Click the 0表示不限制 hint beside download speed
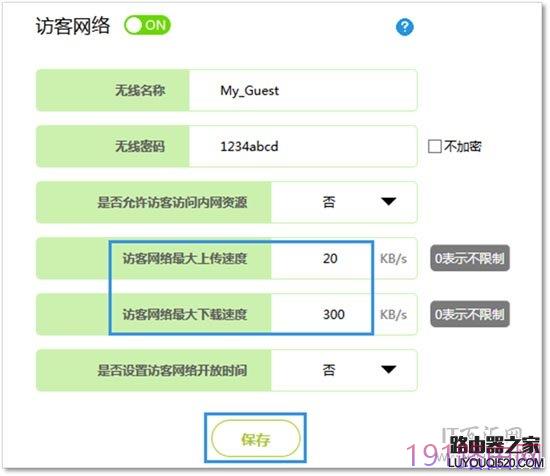Image resolution: width=550 pixels, height=476 pixels. tap(470, 314)
